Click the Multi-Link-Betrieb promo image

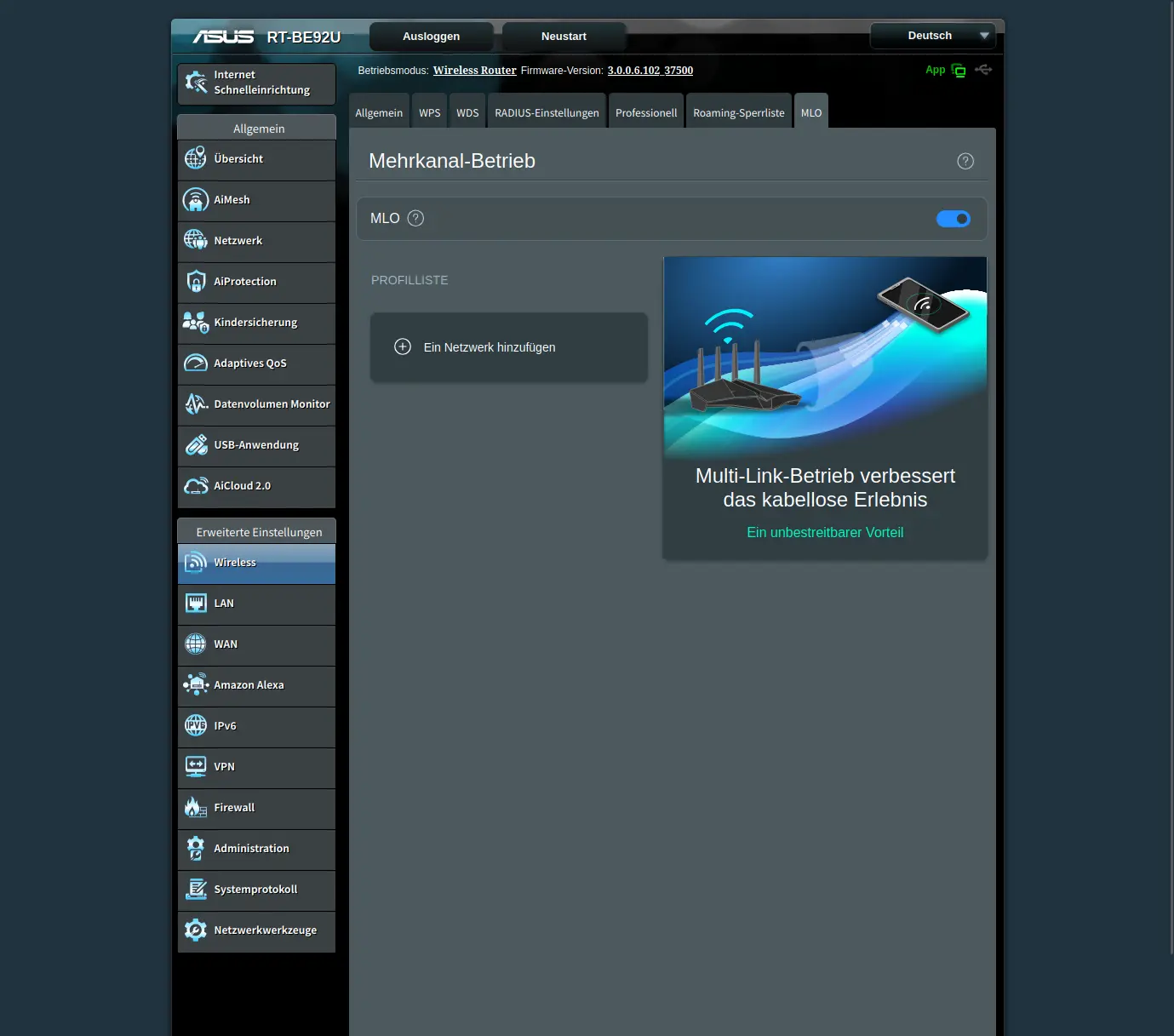tap(824, 356)
